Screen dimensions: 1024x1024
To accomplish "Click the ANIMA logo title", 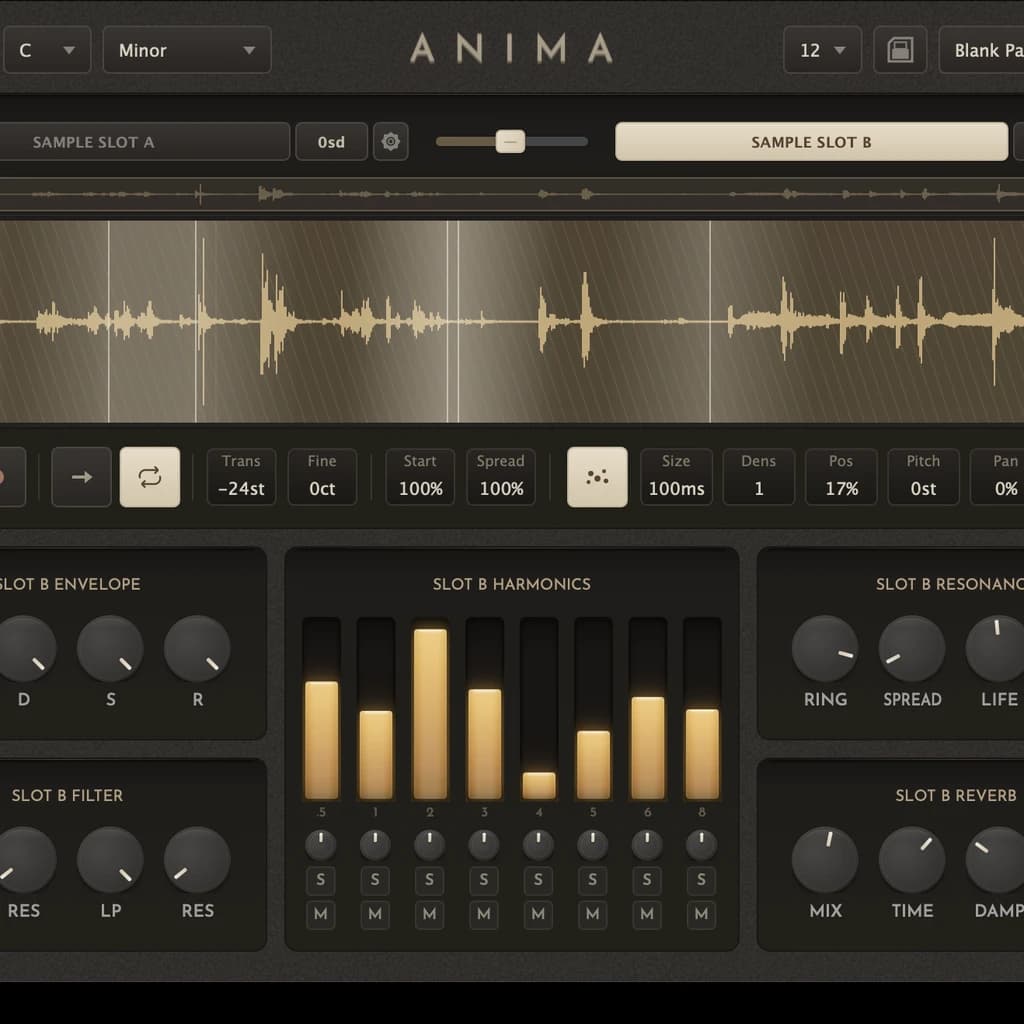I will point(511,49).
